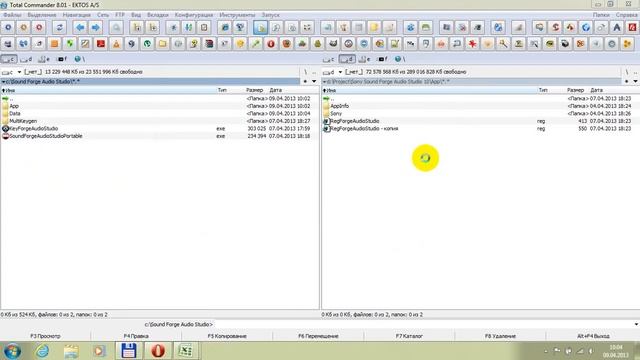Image resolution: width=640 pixels, height=360 pixels.
Task: Open the Excel taskbar icon
Action: point(186,351)
